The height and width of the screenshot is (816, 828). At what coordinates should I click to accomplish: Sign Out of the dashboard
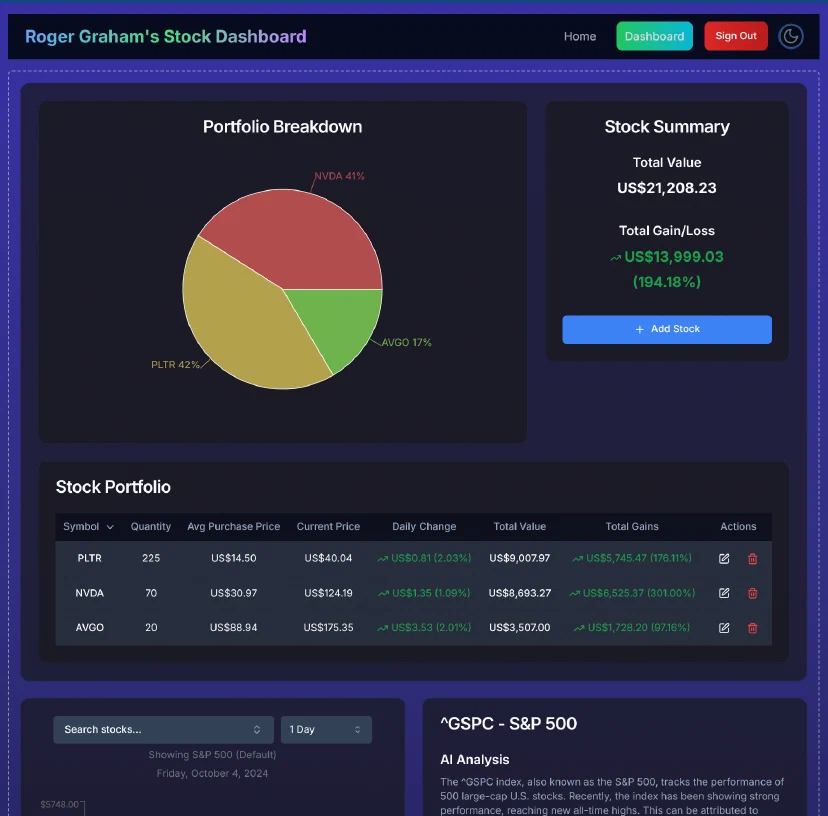736,36
